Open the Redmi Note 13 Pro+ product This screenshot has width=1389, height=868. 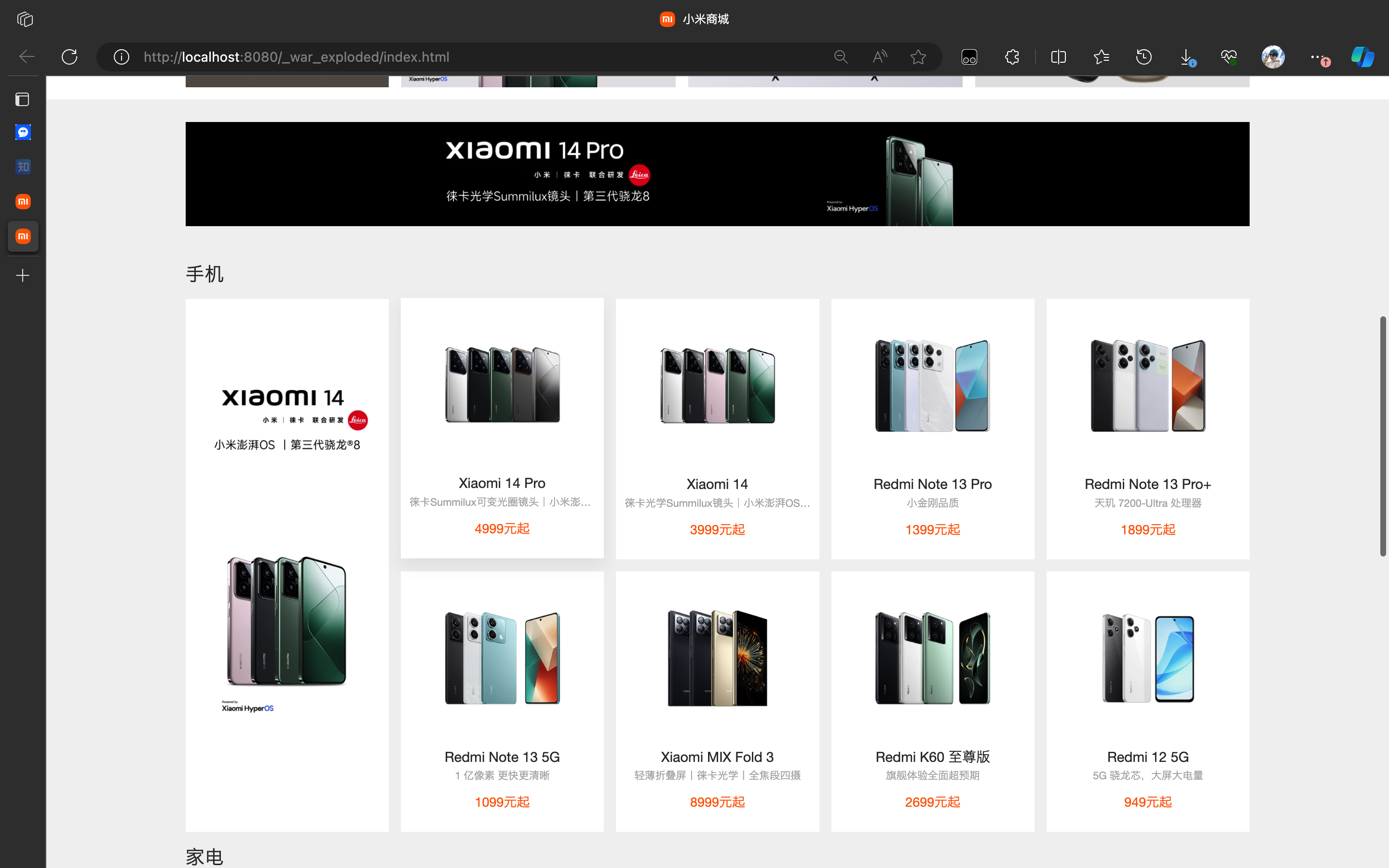coord(1147,428)
